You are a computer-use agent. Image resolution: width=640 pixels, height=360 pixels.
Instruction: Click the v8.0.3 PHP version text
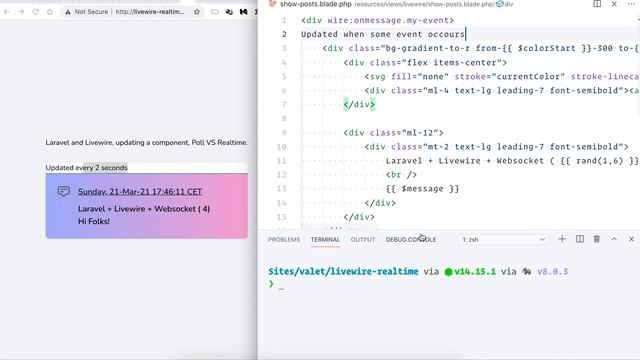click(553, 271)
